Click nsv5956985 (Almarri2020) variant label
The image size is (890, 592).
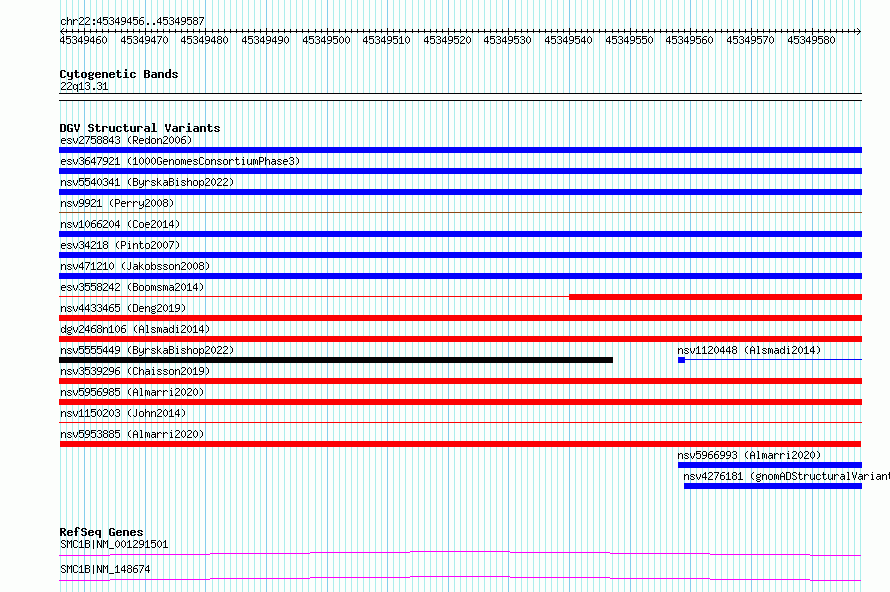[x=132, y=392]
